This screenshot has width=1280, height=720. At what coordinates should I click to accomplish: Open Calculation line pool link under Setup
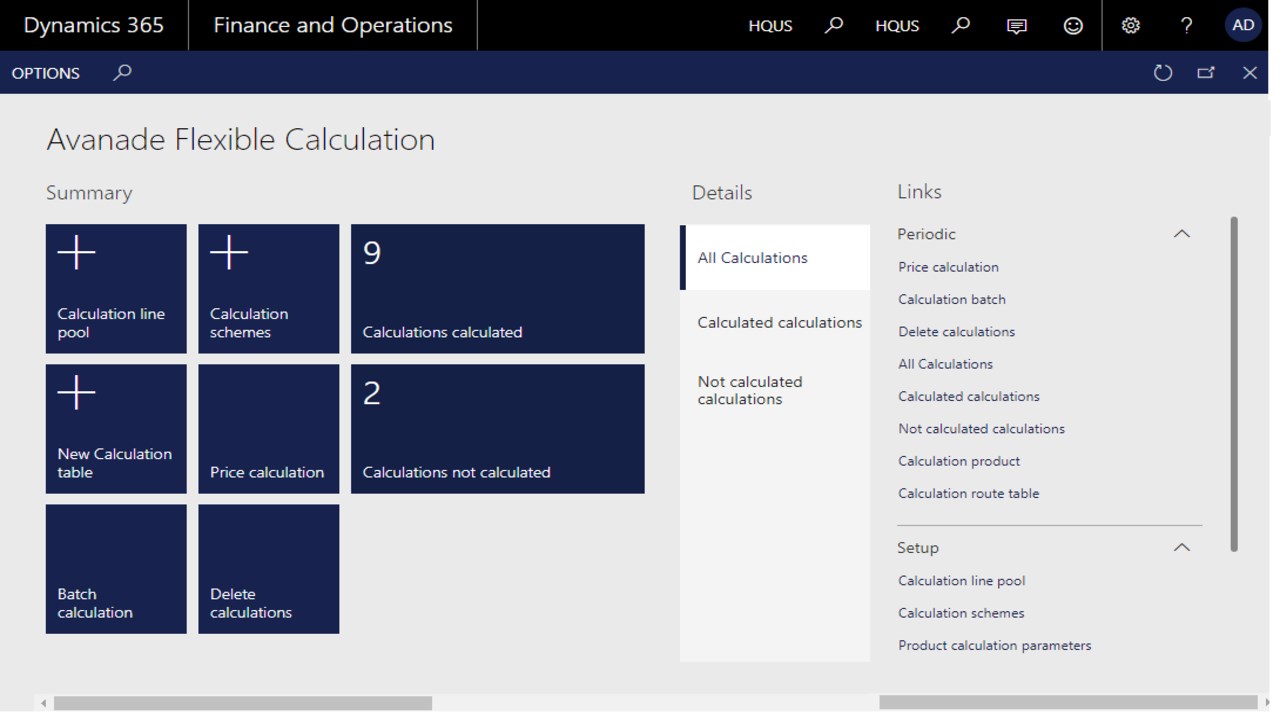(961, 580)
